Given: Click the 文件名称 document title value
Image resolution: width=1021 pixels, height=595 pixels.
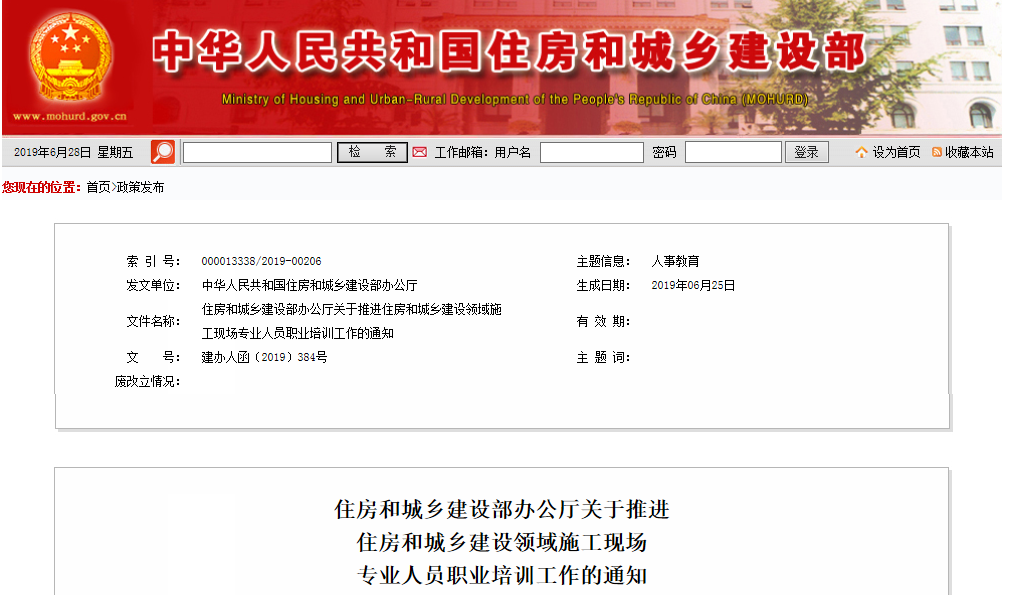Looking at the screenshot, I should pos(352,321).
